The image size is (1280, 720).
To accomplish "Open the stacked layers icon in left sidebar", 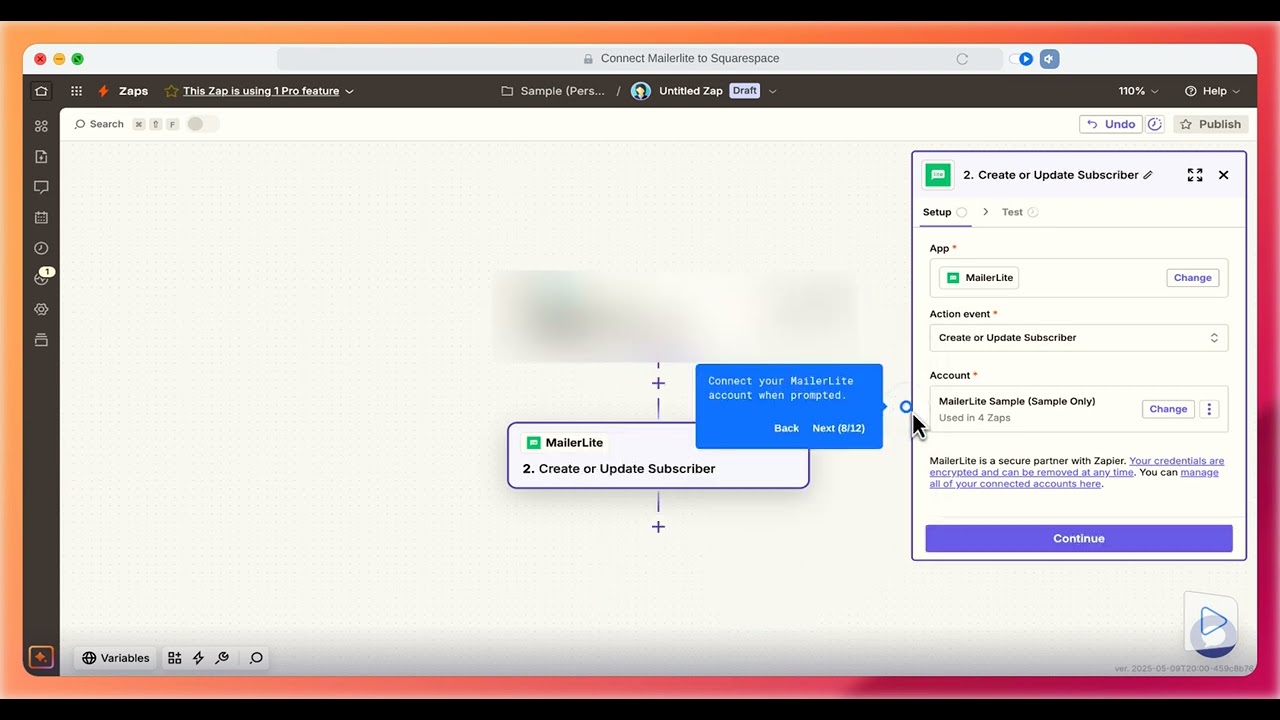I will 41,340.
